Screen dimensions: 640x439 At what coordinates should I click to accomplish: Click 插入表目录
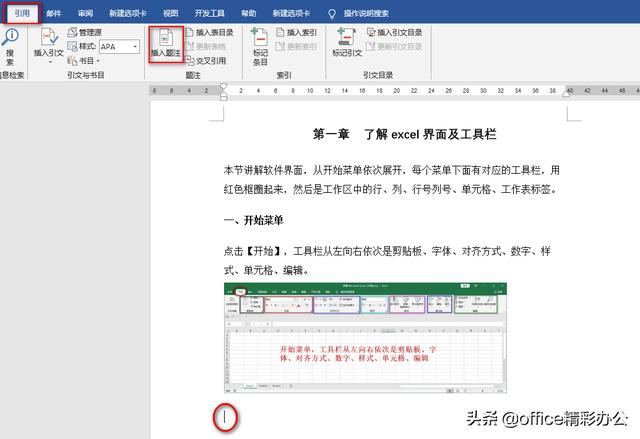[209, 32]
